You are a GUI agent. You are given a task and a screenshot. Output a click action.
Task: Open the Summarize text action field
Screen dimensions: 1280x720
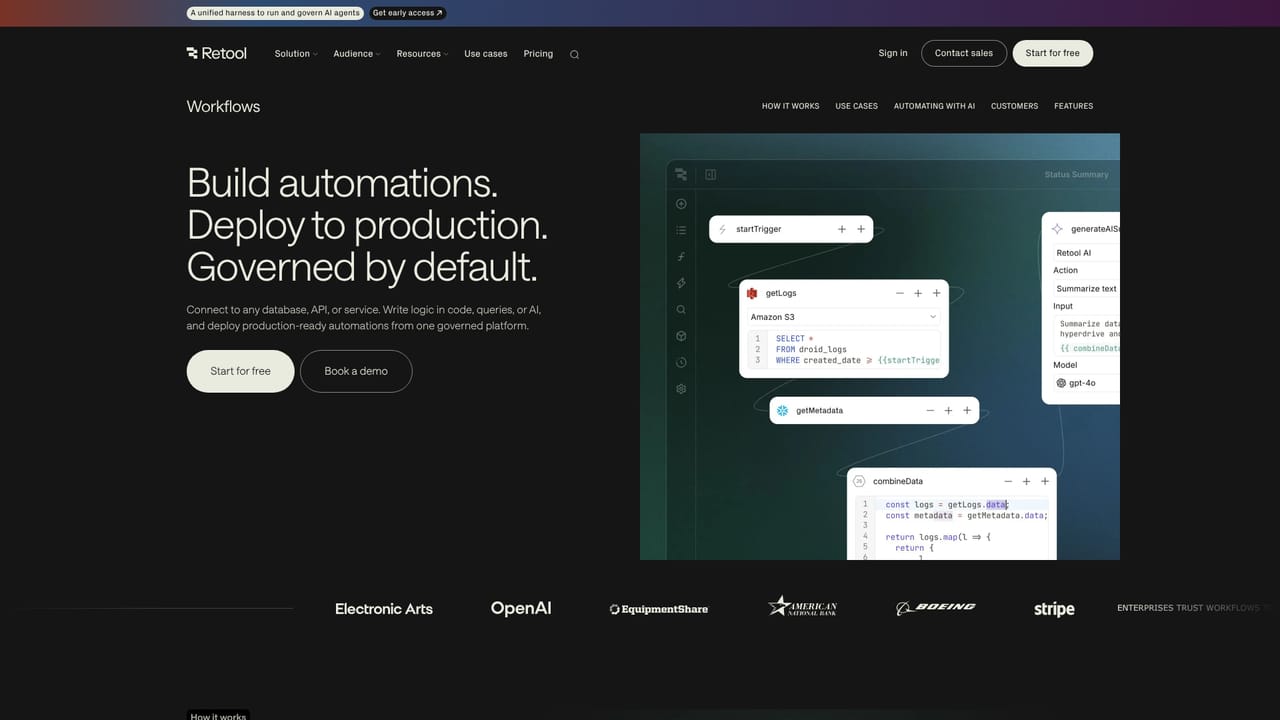click(x=1086, y=289)
